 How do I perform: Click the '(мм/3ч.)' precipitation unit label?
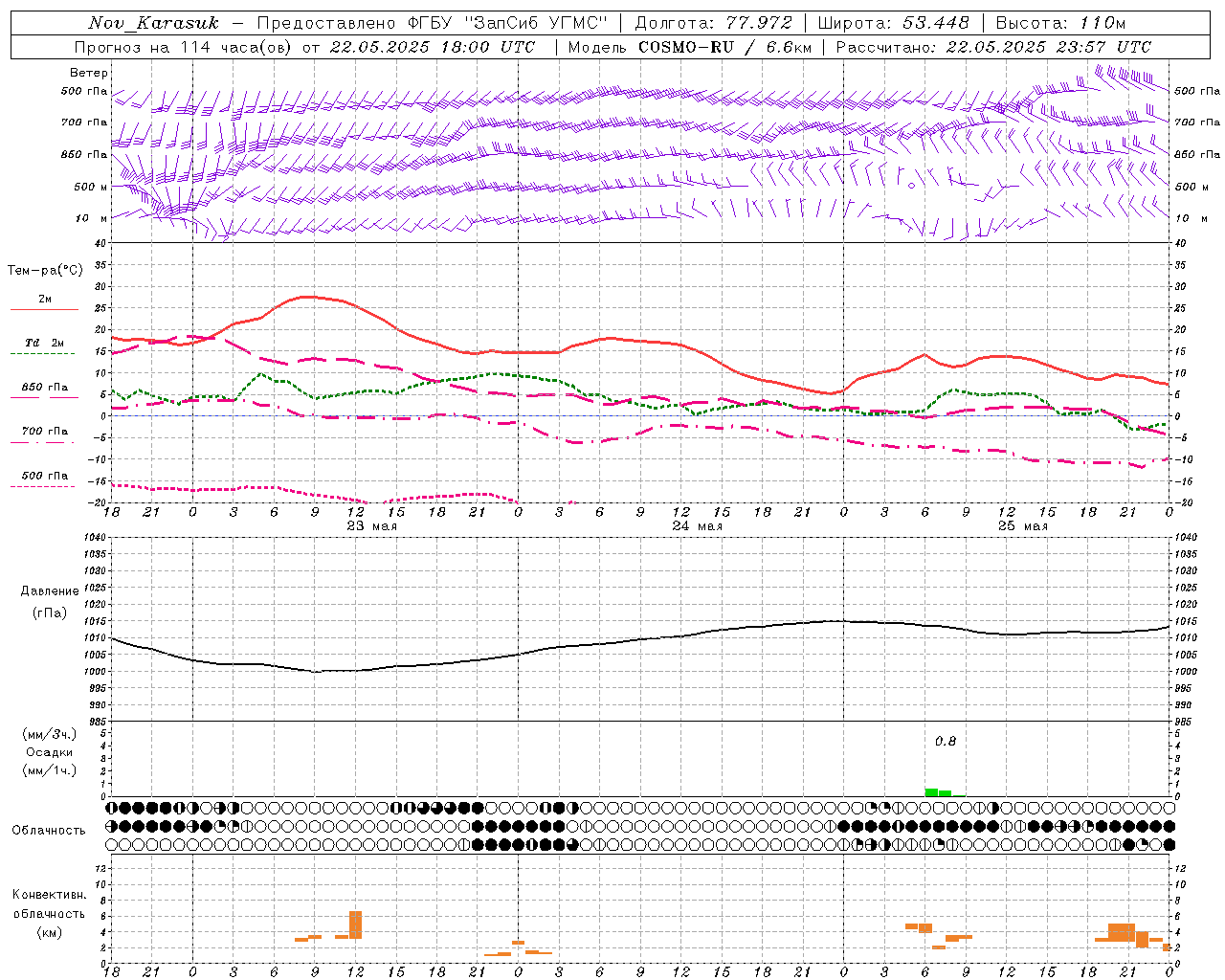[x=50, y=734]
